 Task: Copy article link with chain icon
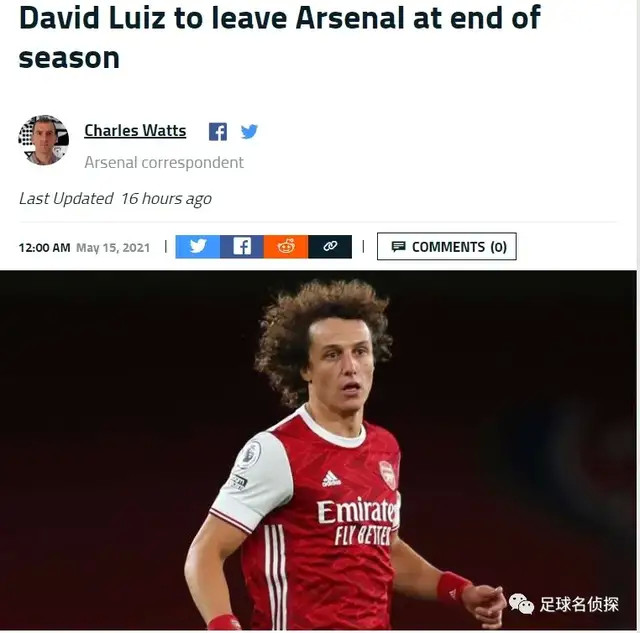click(x=330, y=247)
